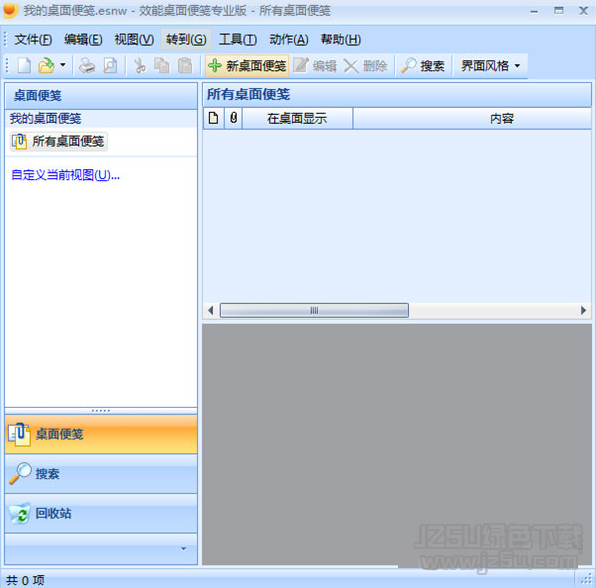This screenshot has width=596, height=588.
Task: Click the scissors cut icon
Action: coord(140,66)
